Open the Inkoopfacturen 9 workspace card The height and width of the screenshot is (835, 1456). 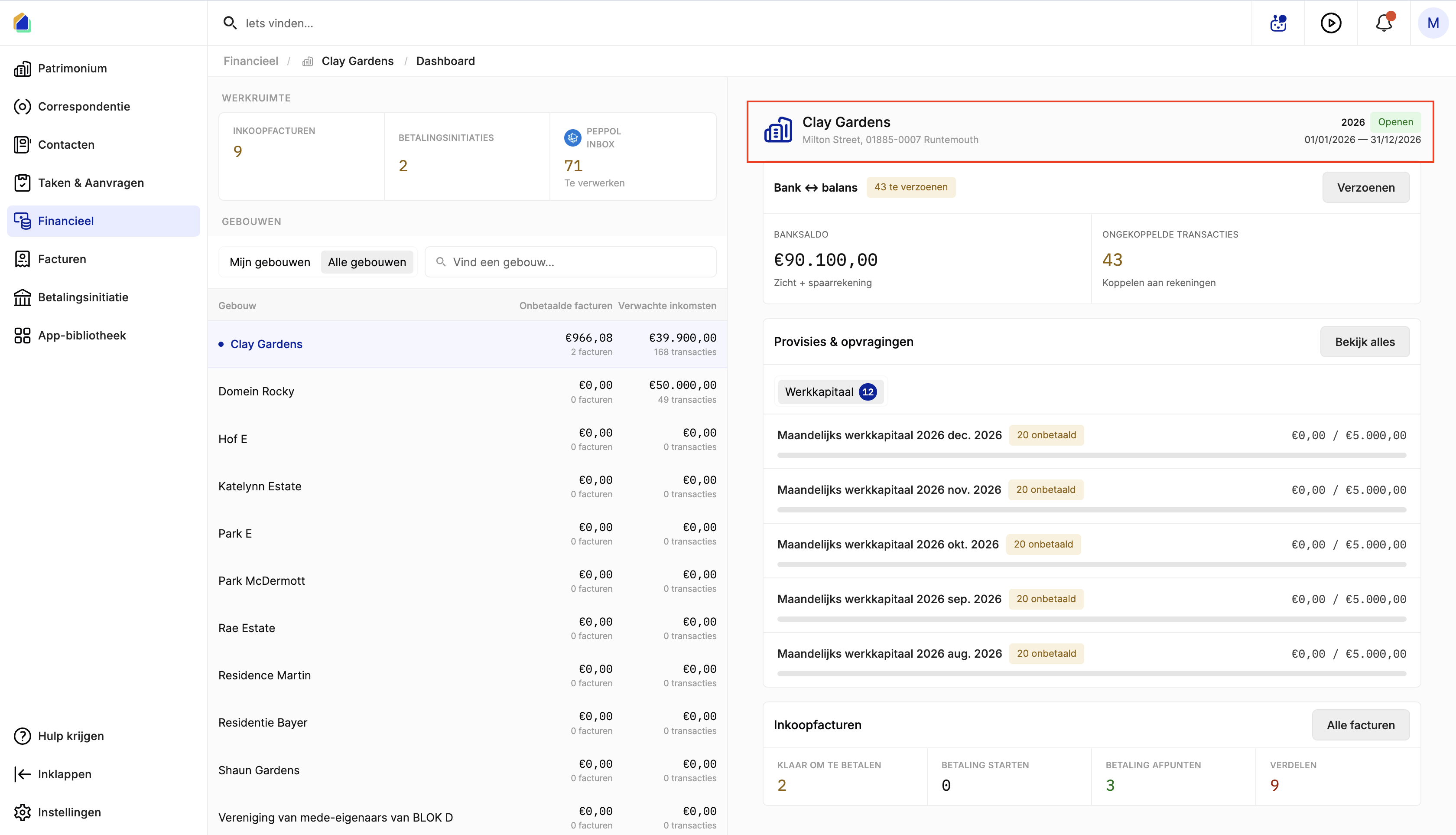[x=302, y=157]
